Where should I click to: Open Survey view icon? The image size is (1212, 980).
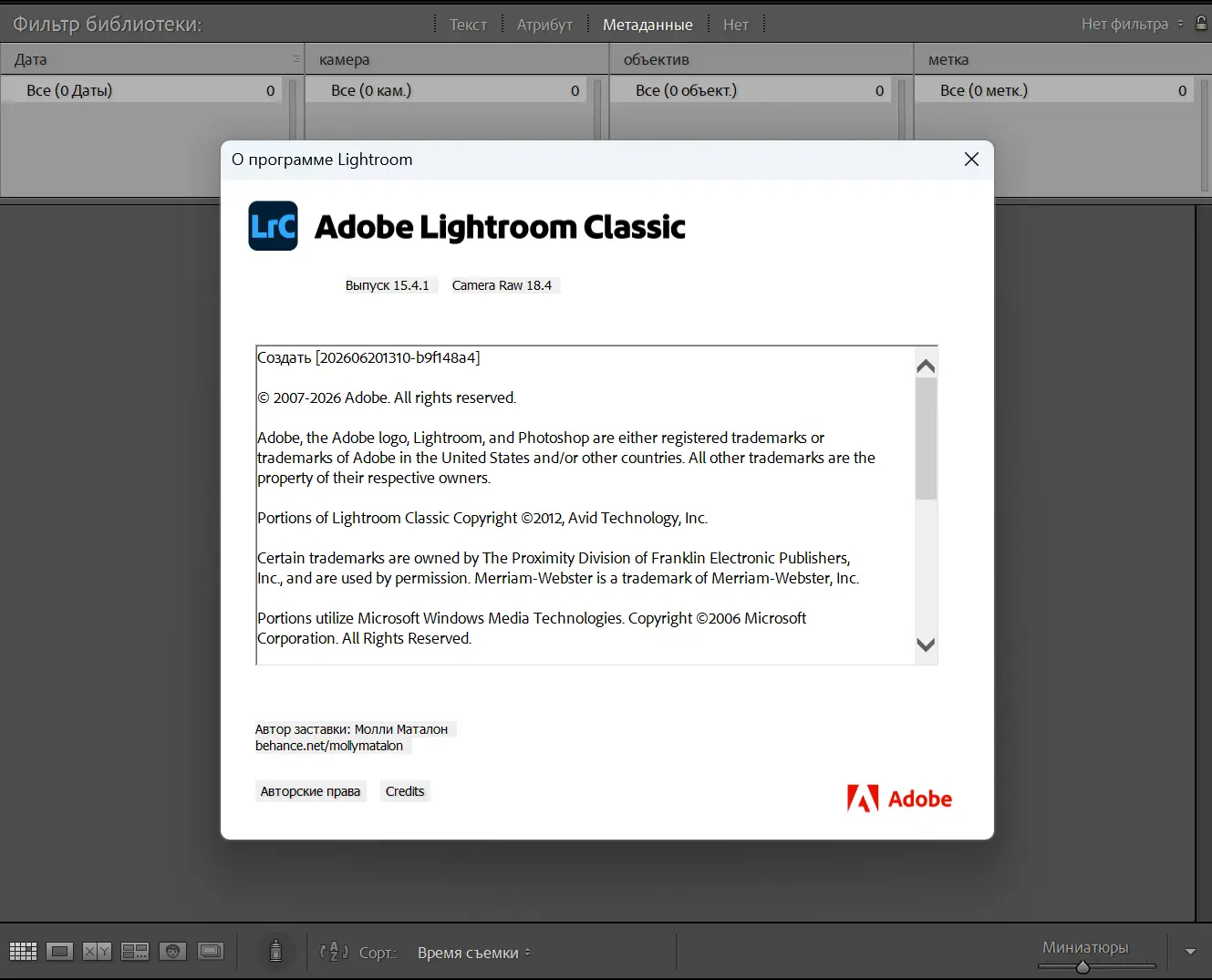pyautogui.click(x=135, y=952)
